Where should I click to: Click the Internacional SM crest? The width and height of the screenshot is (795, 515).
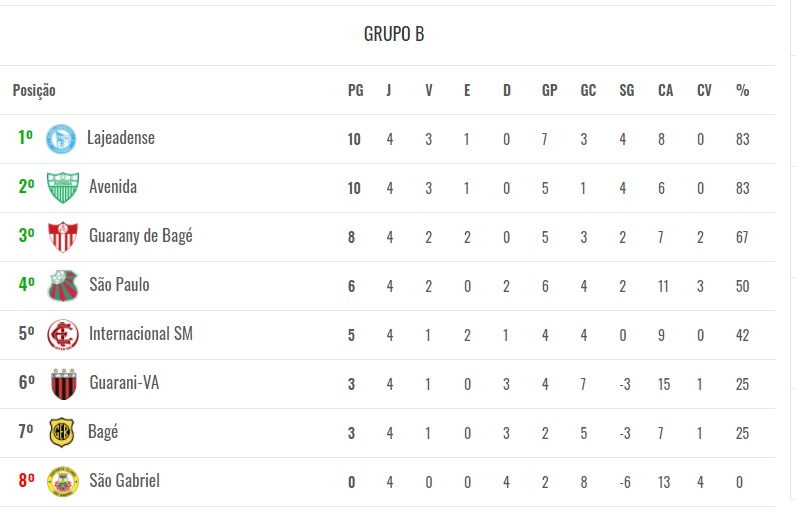[63, 334]
